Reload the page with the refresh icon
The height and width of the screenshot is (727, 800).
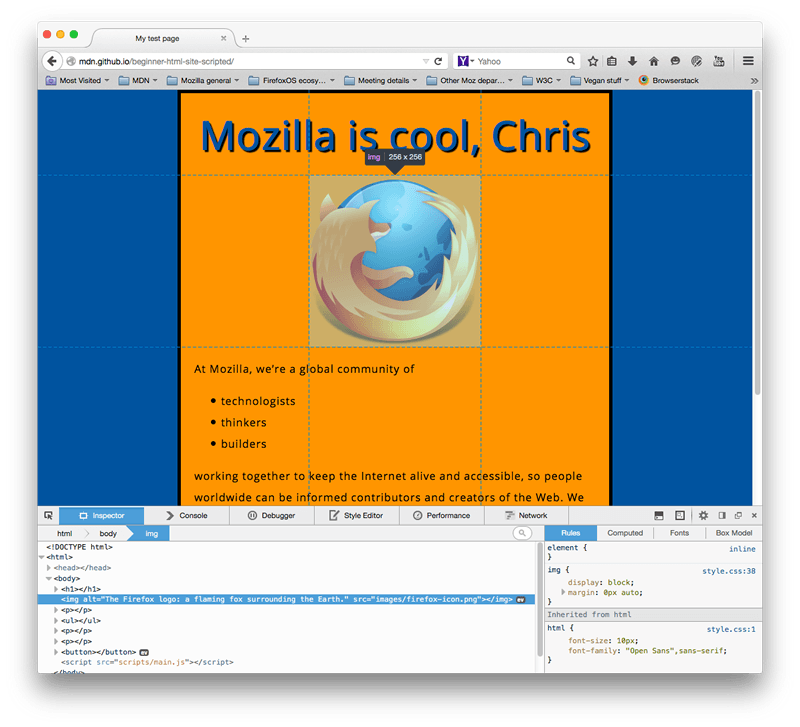pyautogui.click(x=438, y=61)
